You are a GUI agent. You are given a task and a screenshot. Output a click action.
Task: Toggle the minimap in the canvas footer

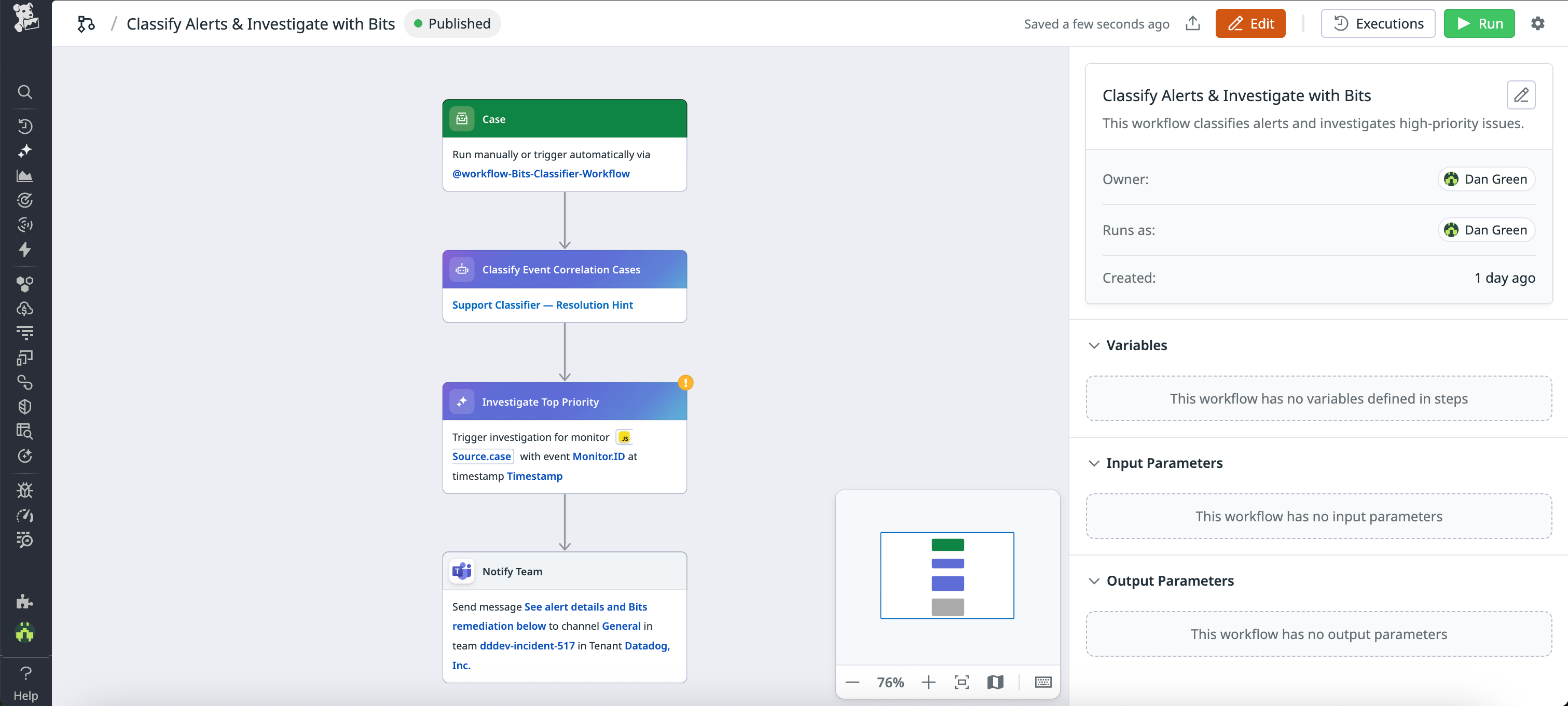click(995, 682)
